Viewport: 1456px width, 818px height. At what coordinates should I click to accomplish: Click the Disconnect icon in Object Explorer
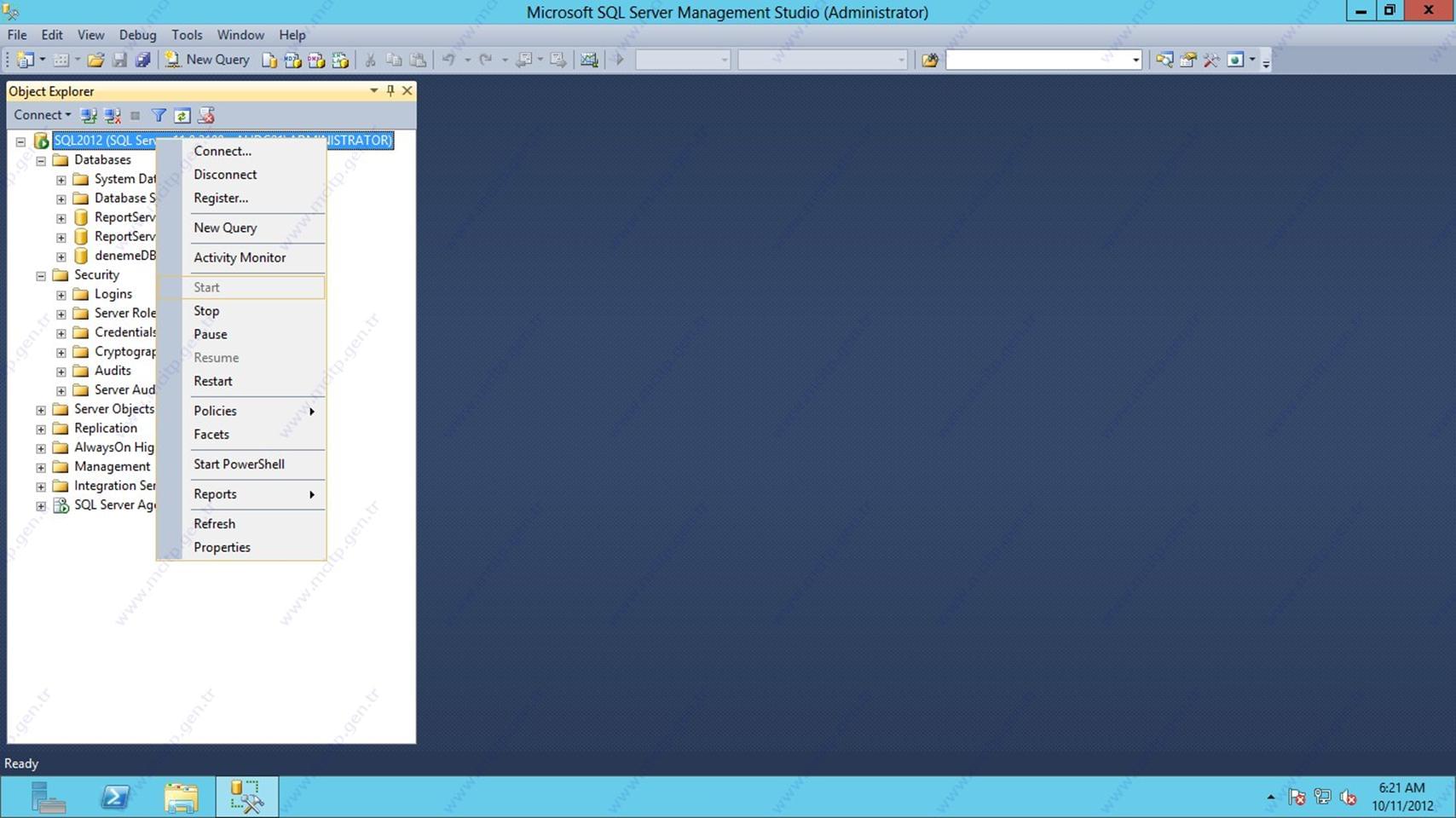(x=112, y=115)
